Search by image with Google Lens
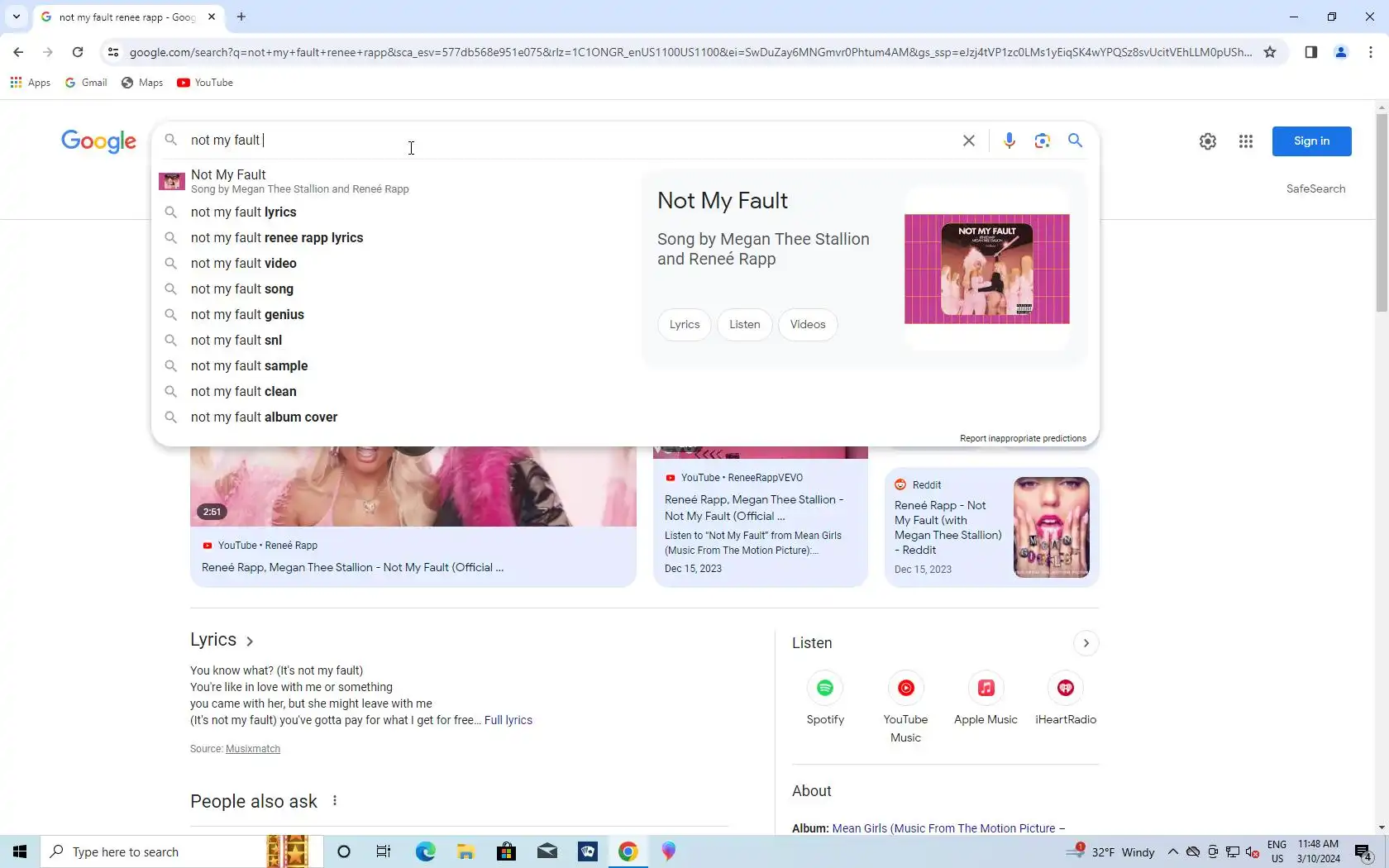This screenshot has height=868, width=1389. (1042, 141)
